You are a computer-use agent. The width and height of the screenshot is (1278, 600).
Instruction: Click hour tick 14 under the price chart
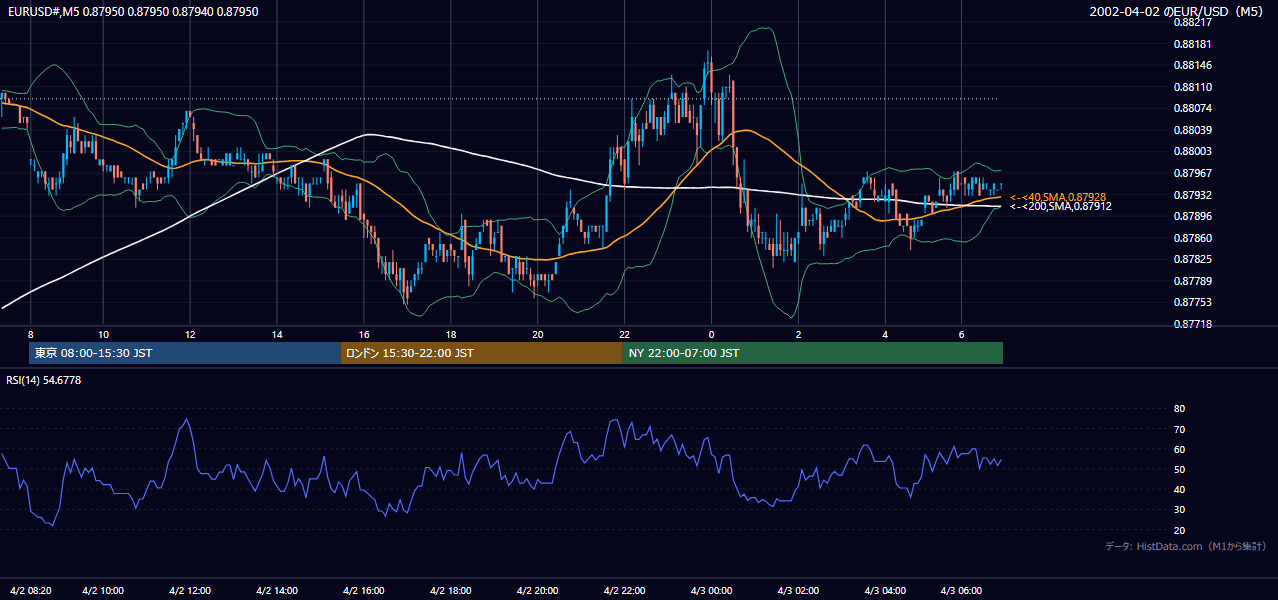pyautogui.click(x=277, y=334)
